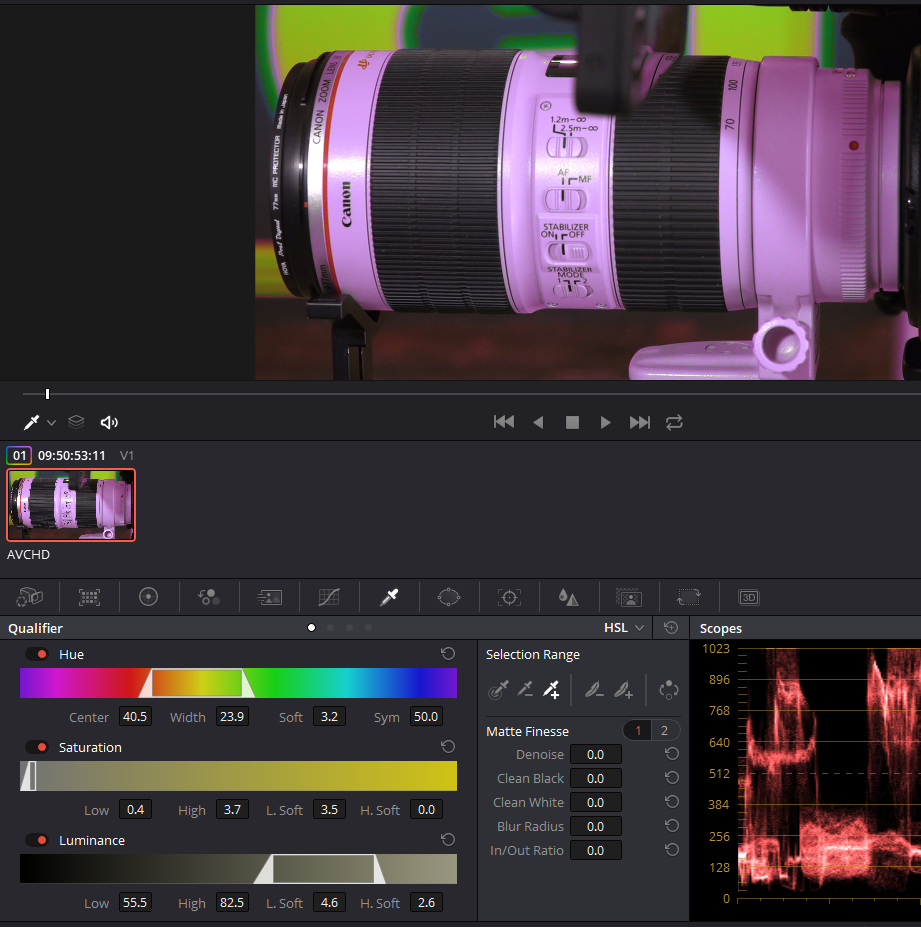This screenshot has width=921, height=927.
Task: Select the AVCHD clip thumbnail
Action: pyautogui.click(x=71, y=505)
